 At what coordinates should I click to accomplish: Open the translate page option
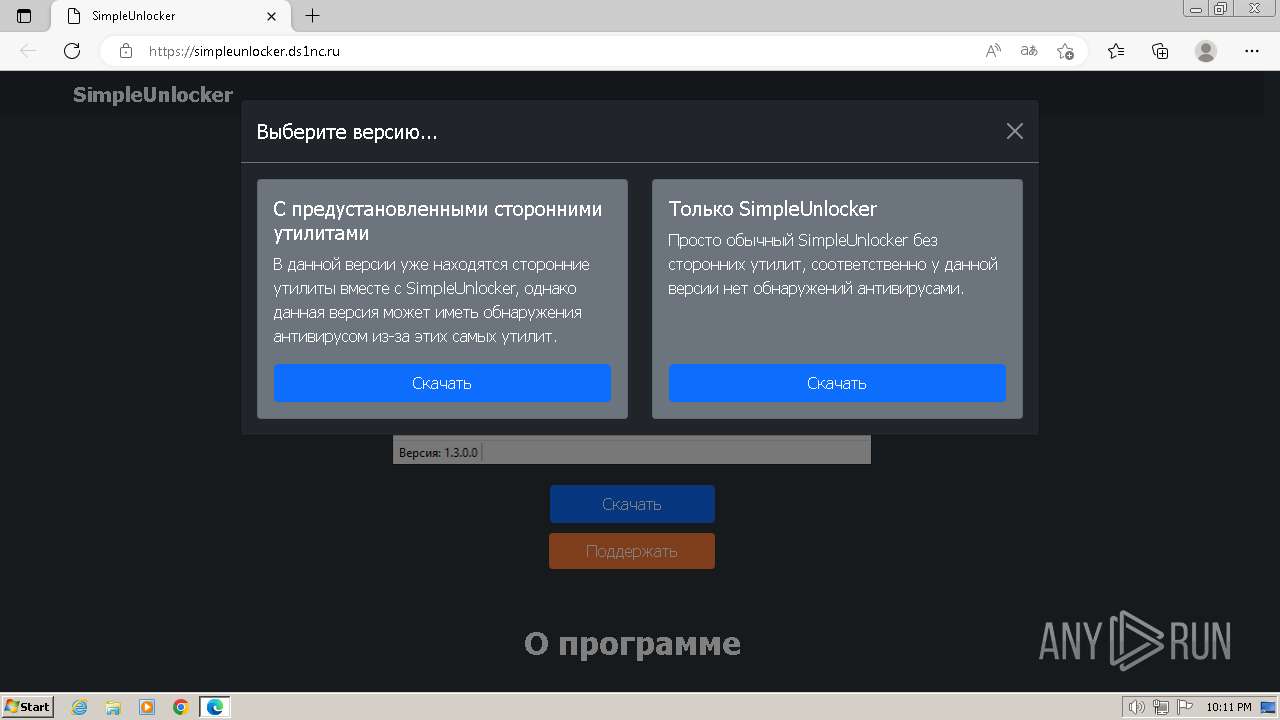1029,51
